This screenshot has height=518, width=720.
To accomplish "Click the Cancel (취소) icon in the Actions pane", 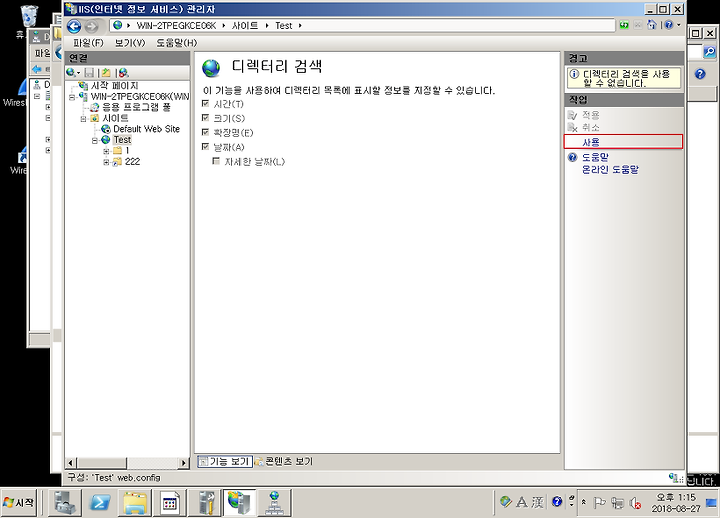I will (x=573, y=127).
